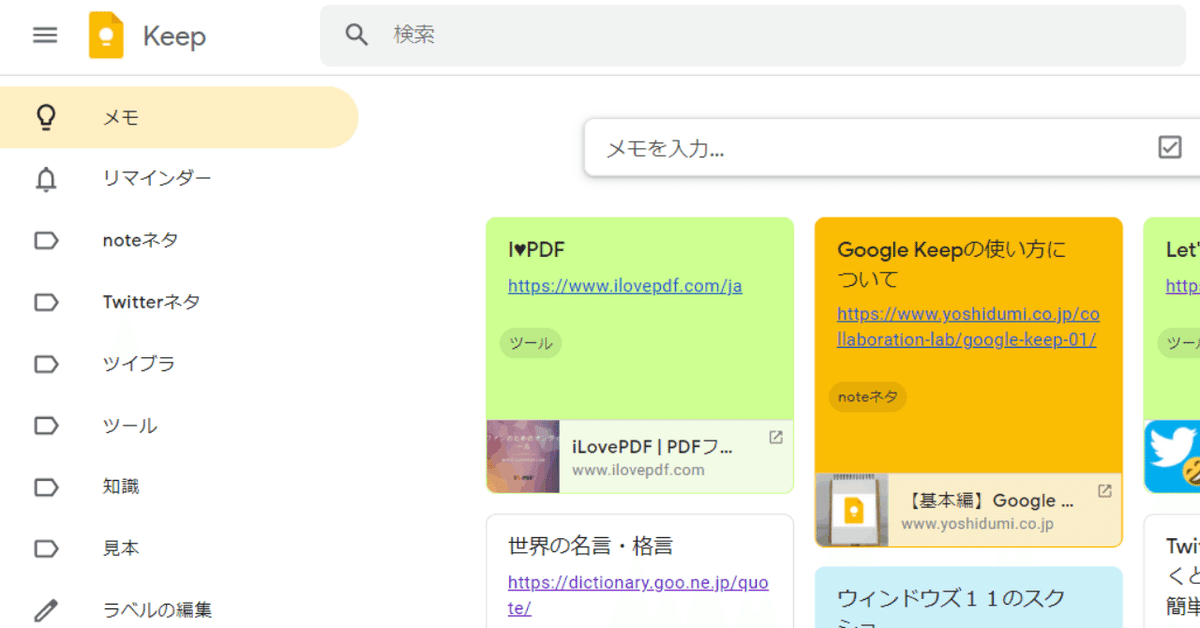The image size is (1200, 628).
Task: Click the ツール label icon in sidebar
Action: point(46,426)
